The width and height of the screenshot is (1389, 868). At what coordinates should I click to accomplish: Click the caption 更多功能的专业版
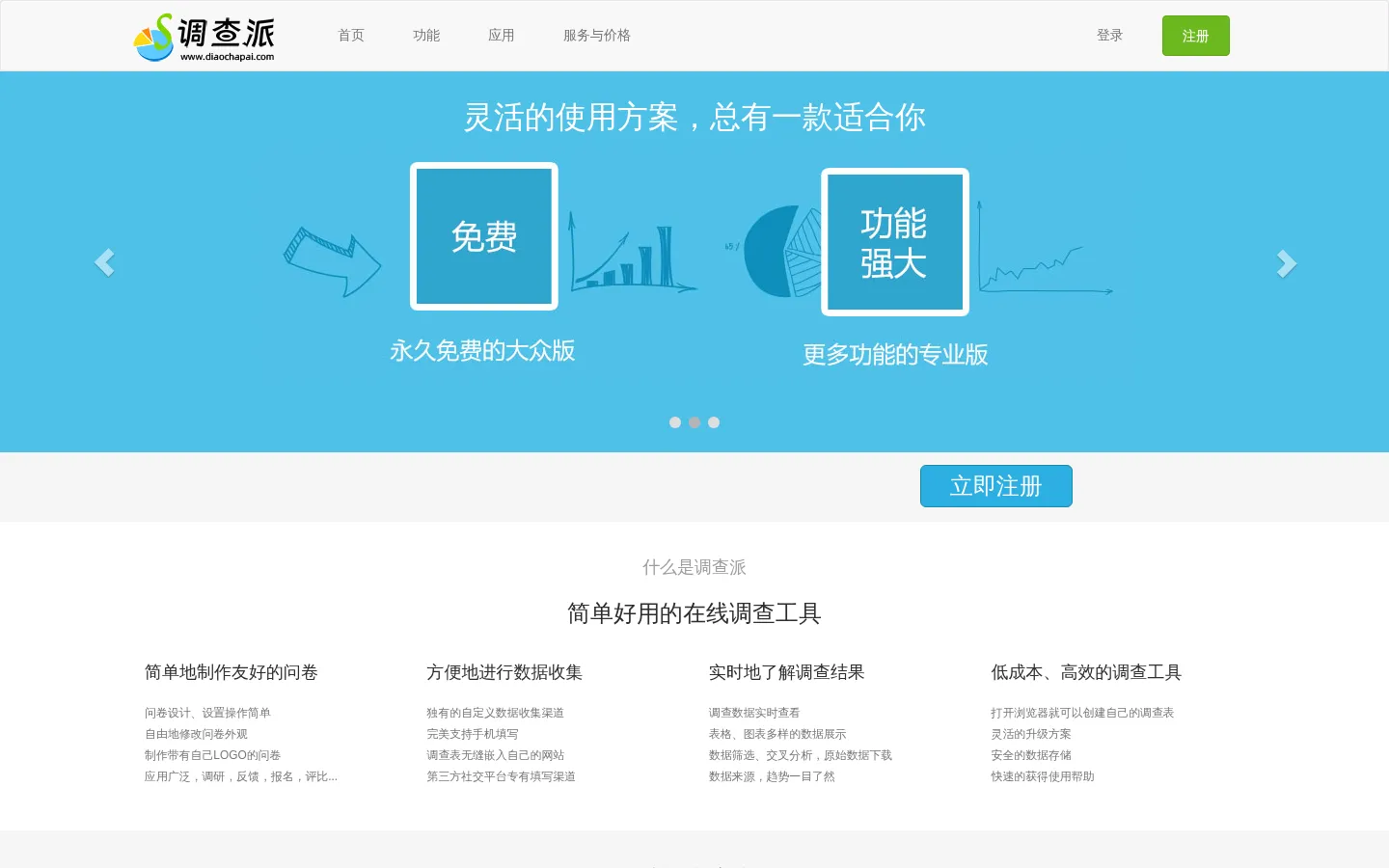pyautogui.click(x=895, y=355)
